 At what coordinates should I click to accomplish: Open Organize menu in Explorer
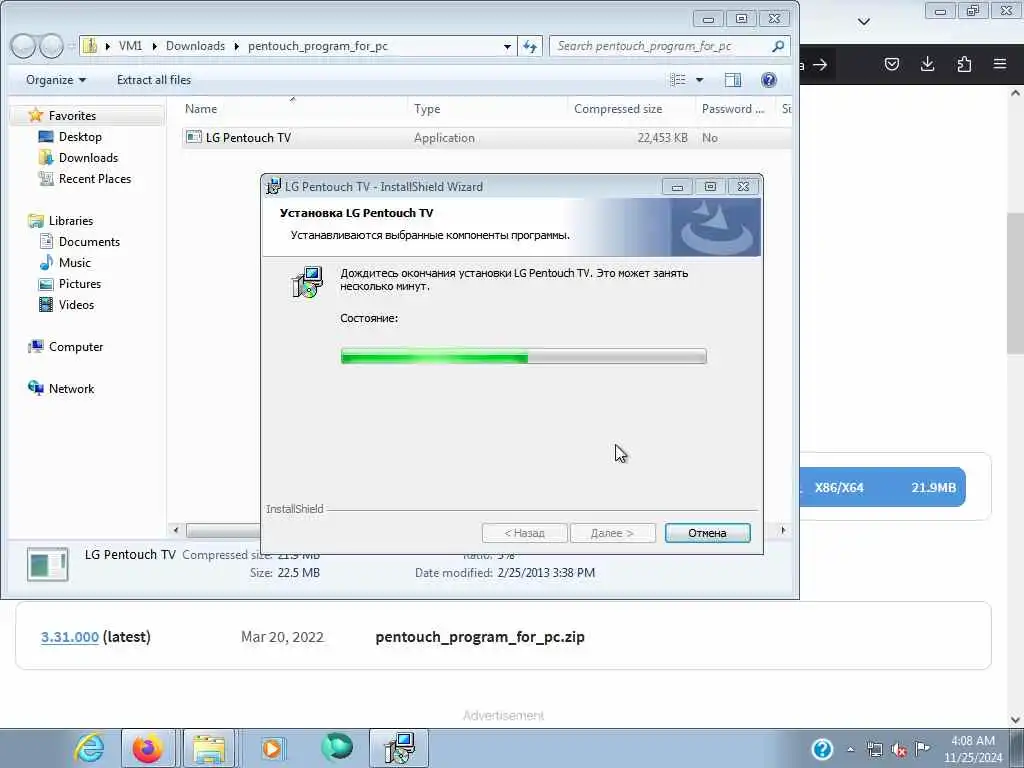[x=56, y=80]
